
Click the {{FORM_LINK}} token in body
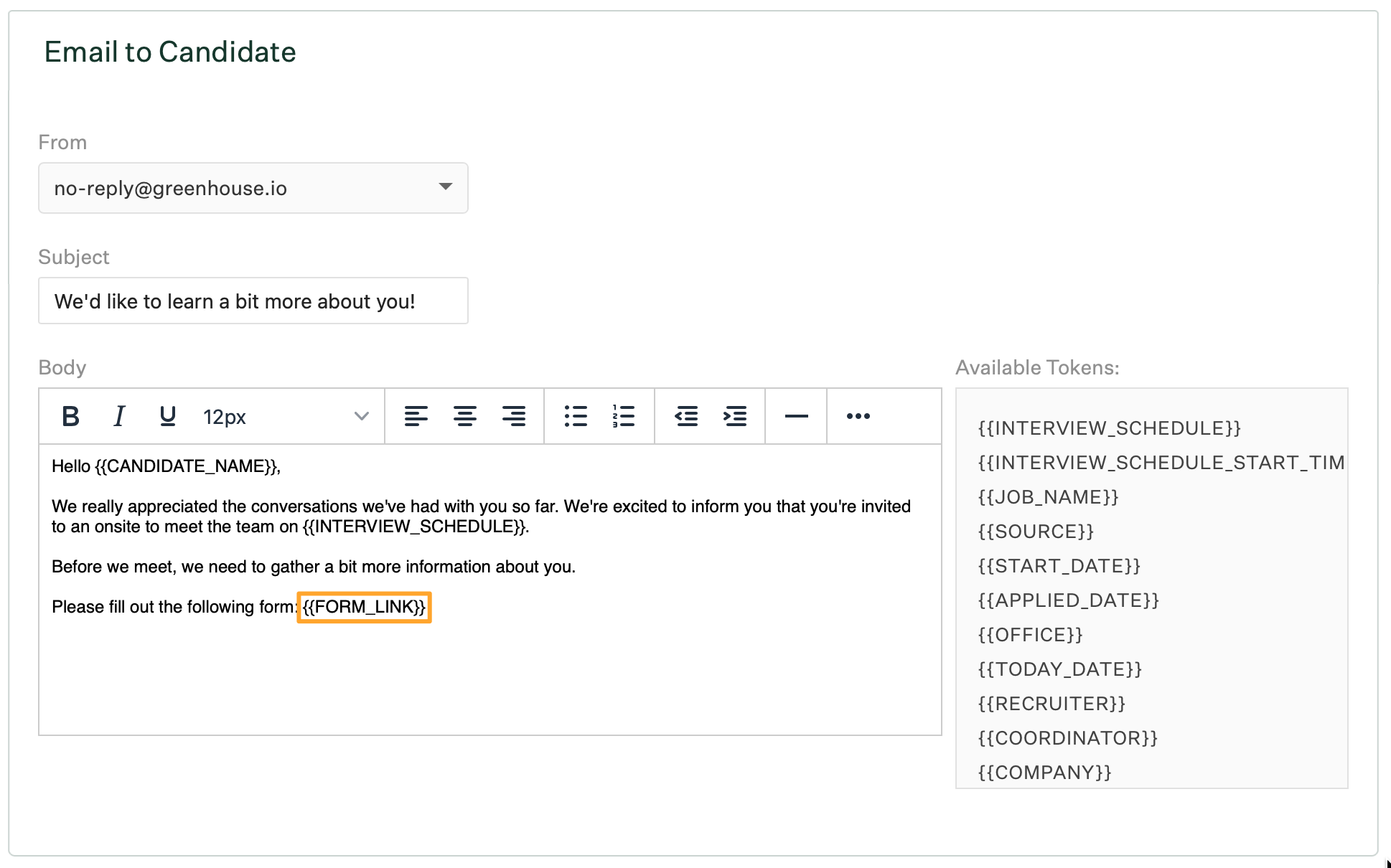tap(364, 607)
